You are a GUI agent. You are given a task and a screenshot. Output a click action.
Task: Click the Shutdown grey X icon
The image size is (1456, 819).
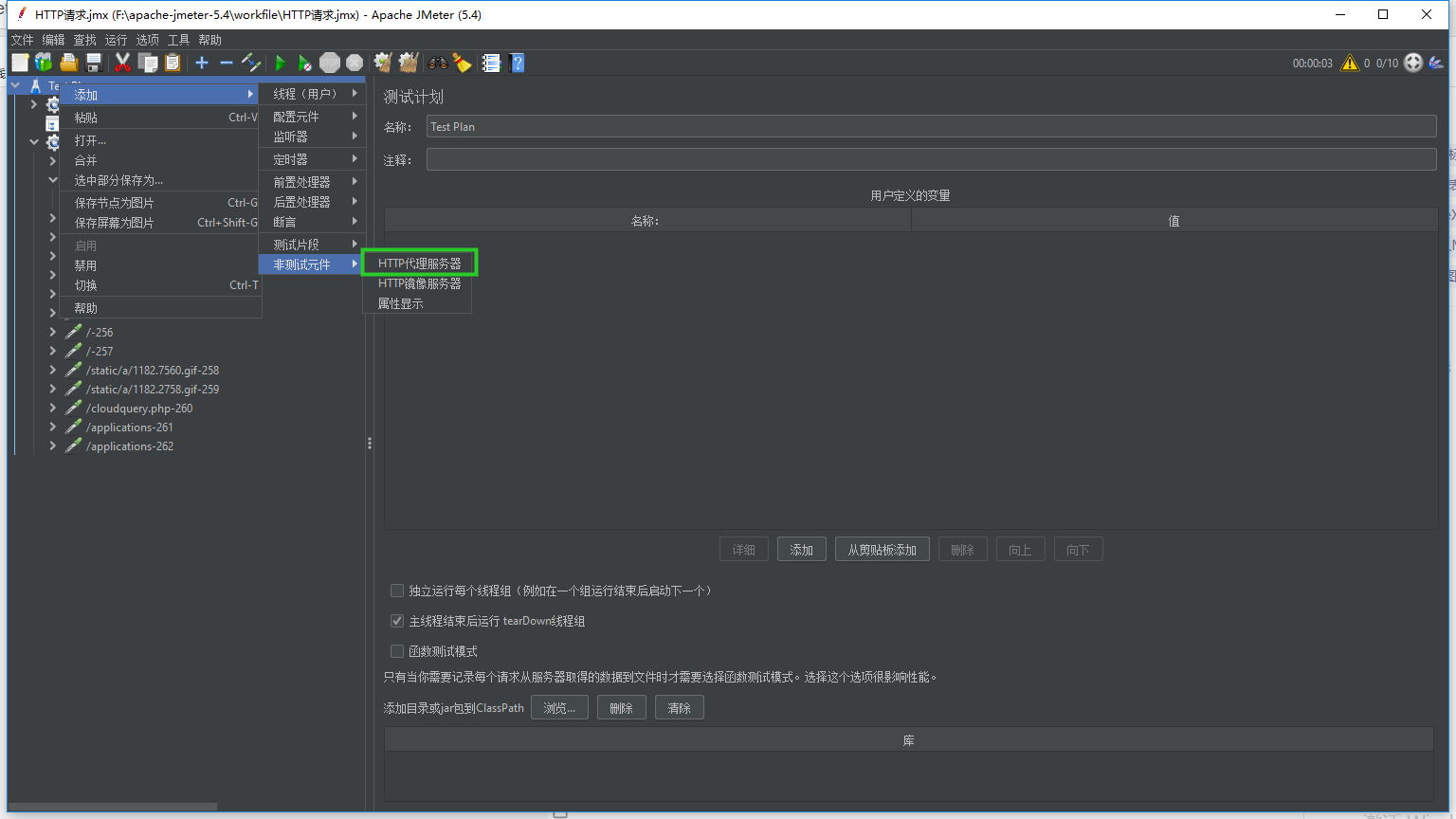click(x=355, y=63)
